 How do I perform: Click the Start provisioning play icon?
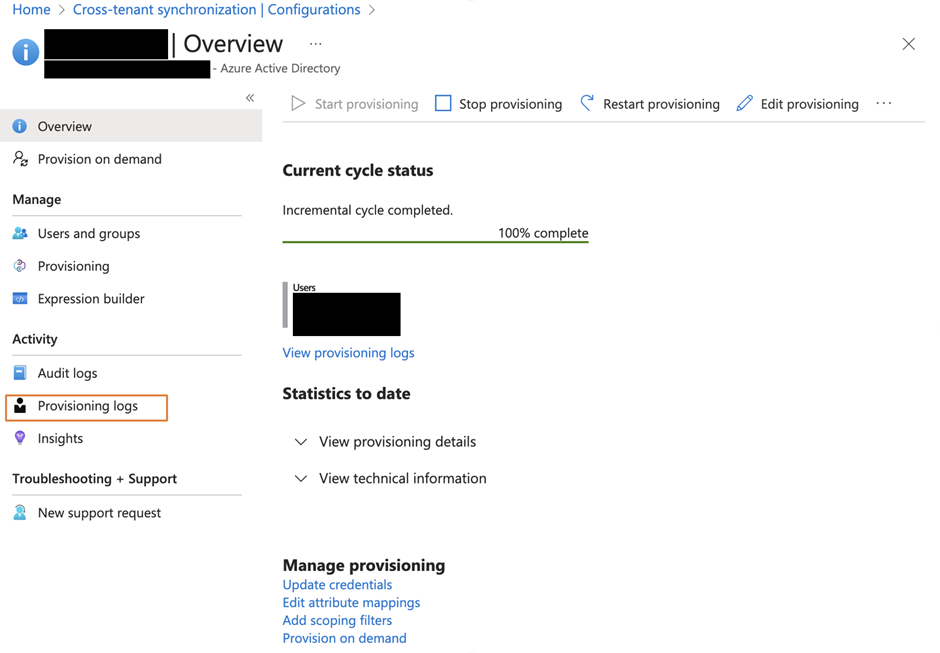[298, 104]
